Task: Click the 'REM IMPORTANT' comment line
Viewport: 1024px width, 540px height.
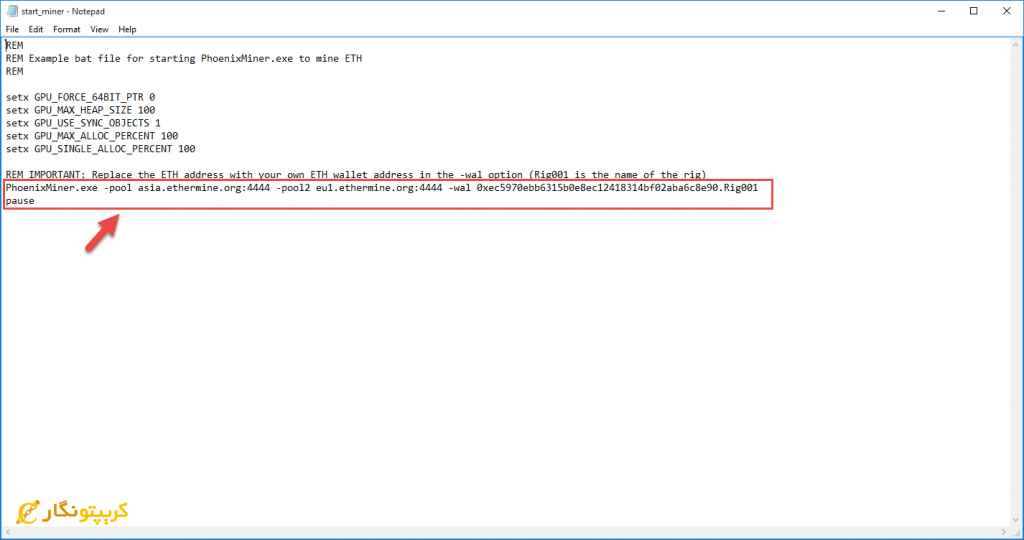Action: (x=356, y=175)
